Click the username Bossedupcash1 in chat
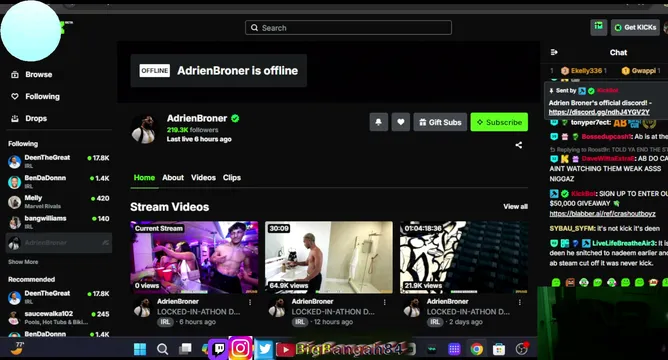 (607, 137)
